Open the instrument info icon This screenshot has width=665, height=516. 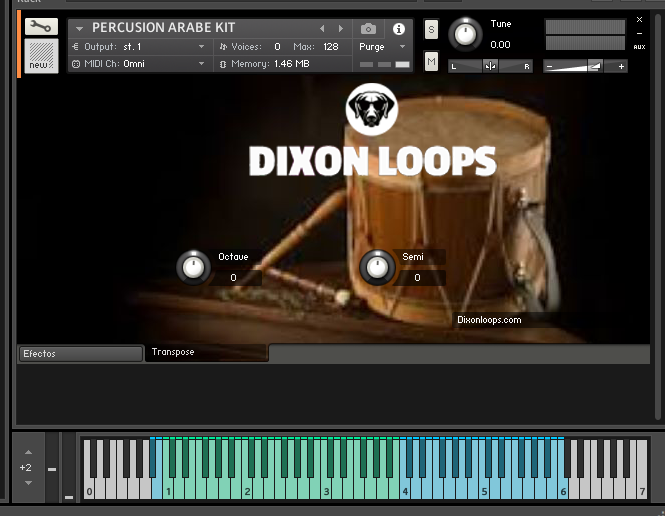click(x=399, y=29)
